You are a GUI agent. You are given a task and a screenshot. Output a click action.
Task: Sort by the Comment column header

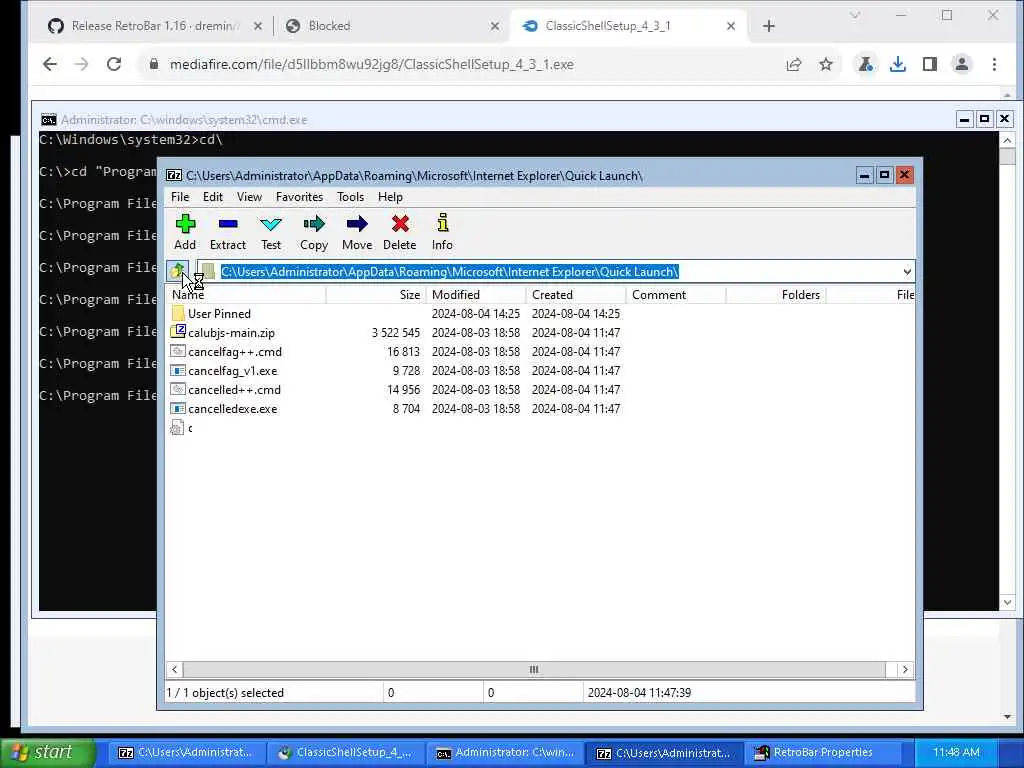(x=676, y=295)
